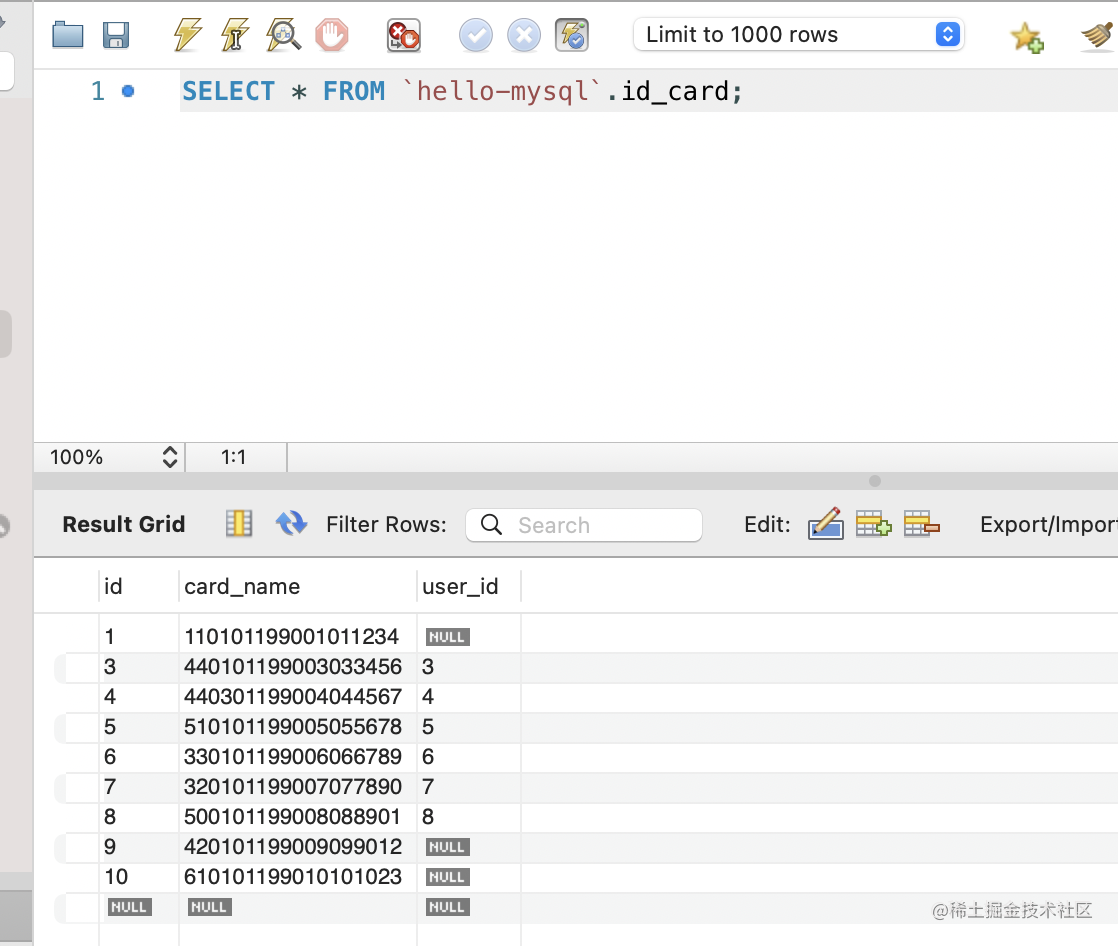The height and width of the screenshot is (946, 1118).
Task: Beautify query with broom icon
Action: (1098, 36)
